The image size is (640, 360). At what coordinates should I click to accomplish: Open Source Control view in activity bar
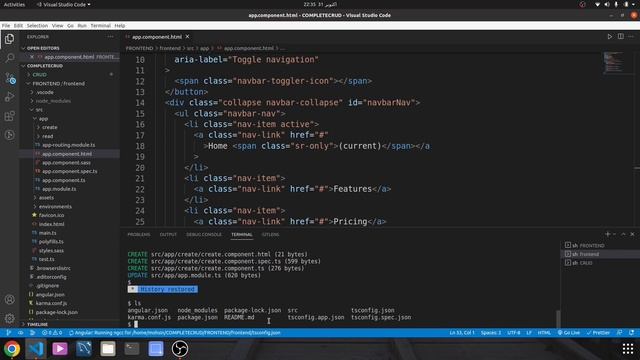point(9,78)
